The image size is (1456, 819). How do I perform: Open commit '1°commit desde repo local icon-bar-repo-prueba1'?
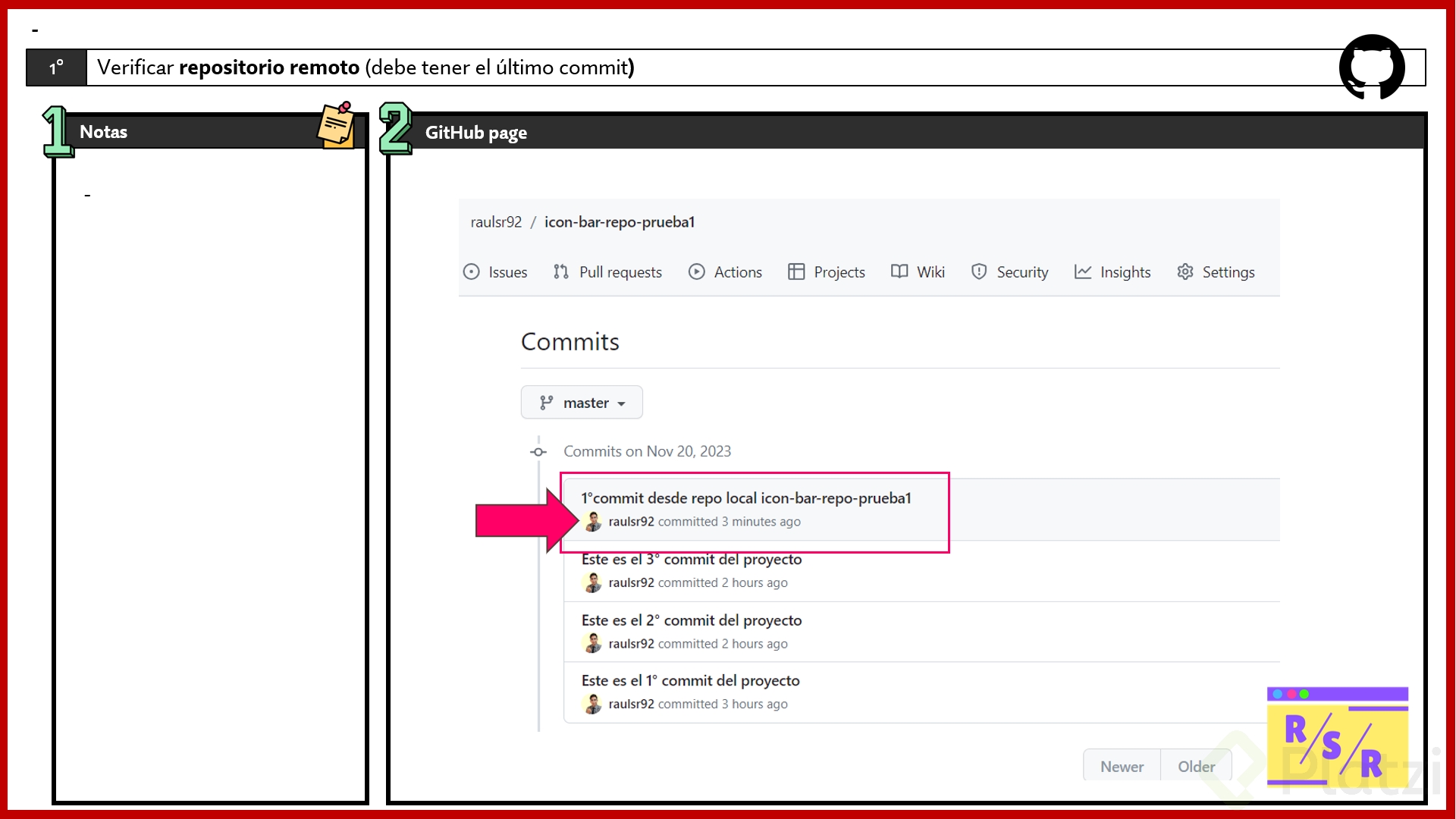[x=746, y=498]
